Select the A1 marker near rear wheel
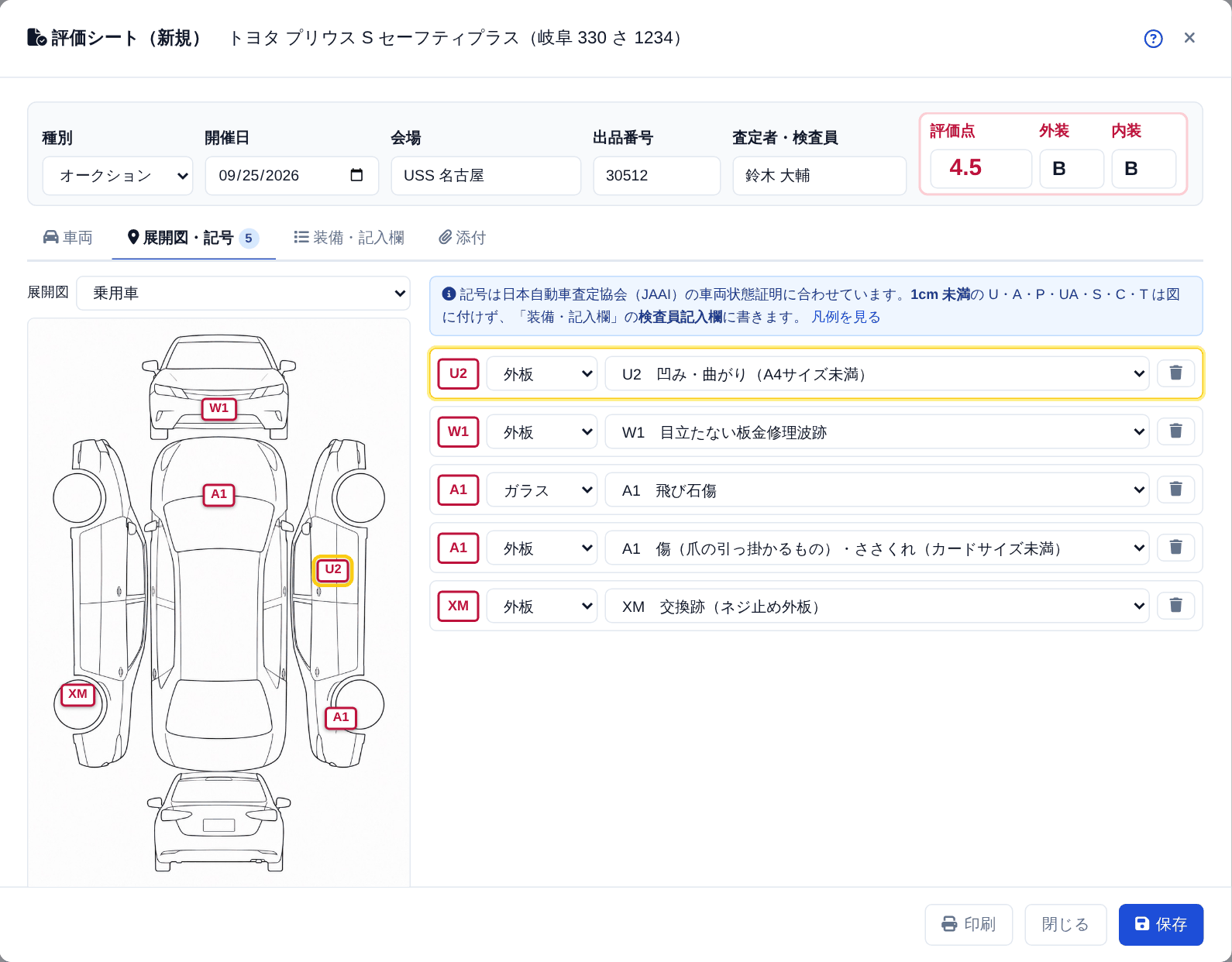The height and width of the screenshot is (962, 1232). [x=341, y=717]
